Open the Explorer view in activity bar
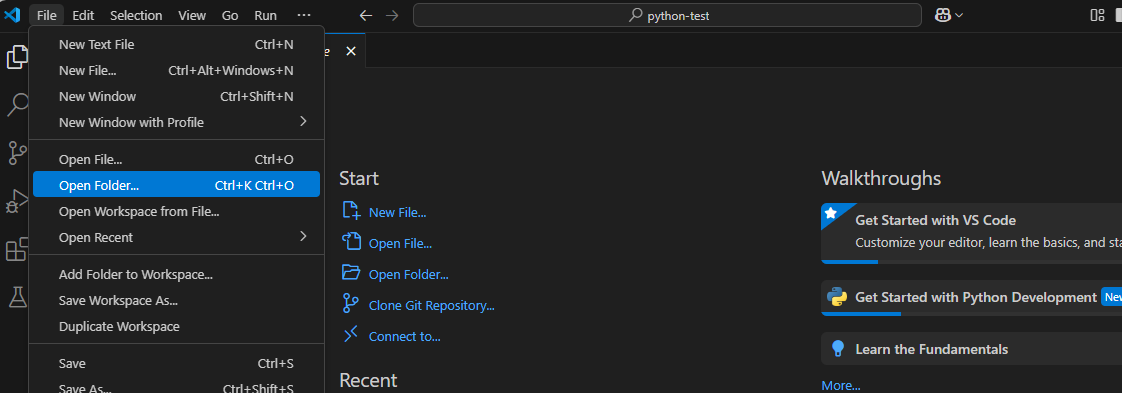Viewport: 1122px width, 393px height. click(17, 57)
